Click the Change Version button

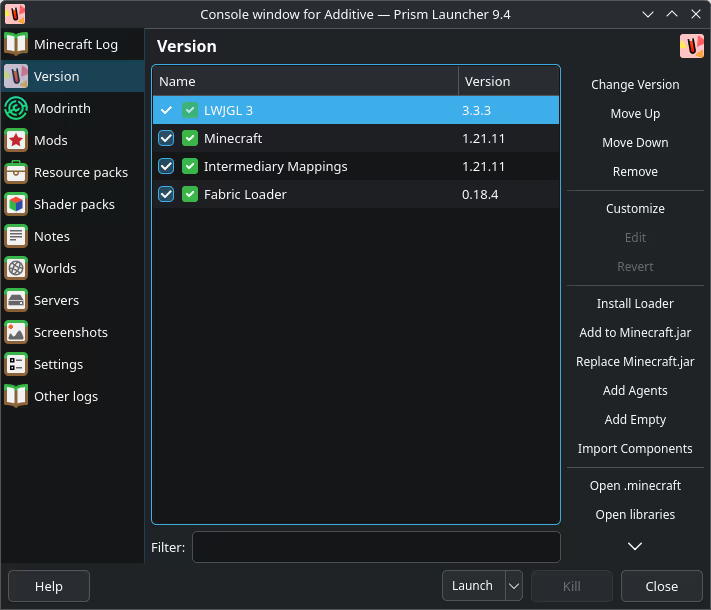point(635,85)
